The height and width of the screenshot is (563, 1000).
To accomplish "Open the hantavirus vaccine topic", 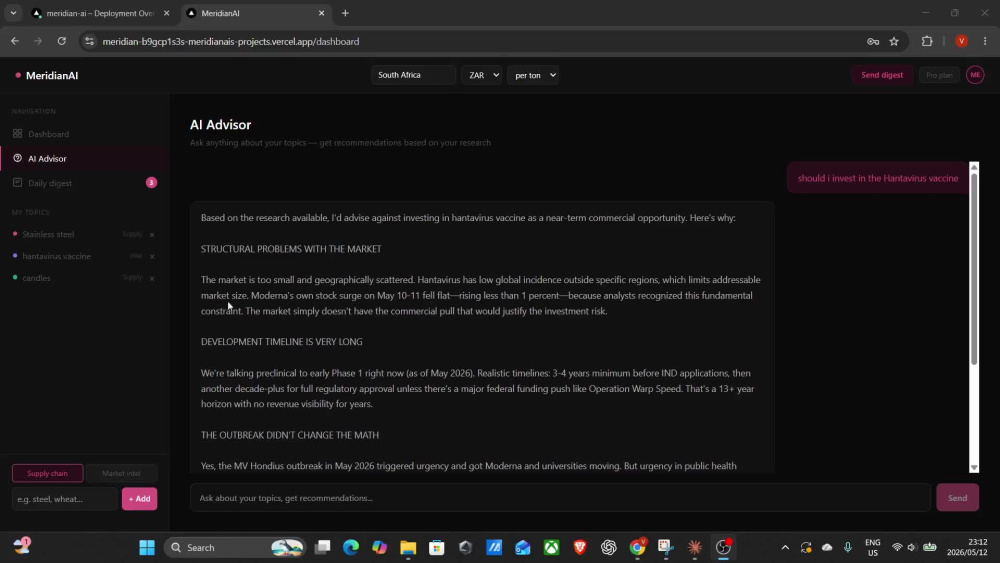I will point(56,256).
